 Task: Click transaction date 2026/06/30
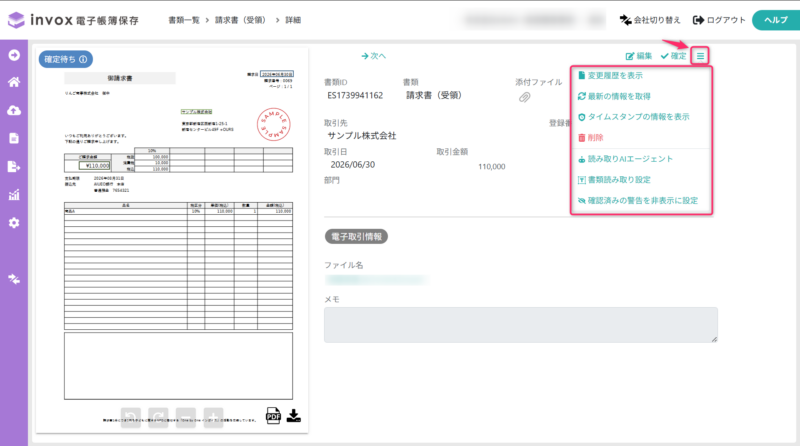(x=353, y=165)
